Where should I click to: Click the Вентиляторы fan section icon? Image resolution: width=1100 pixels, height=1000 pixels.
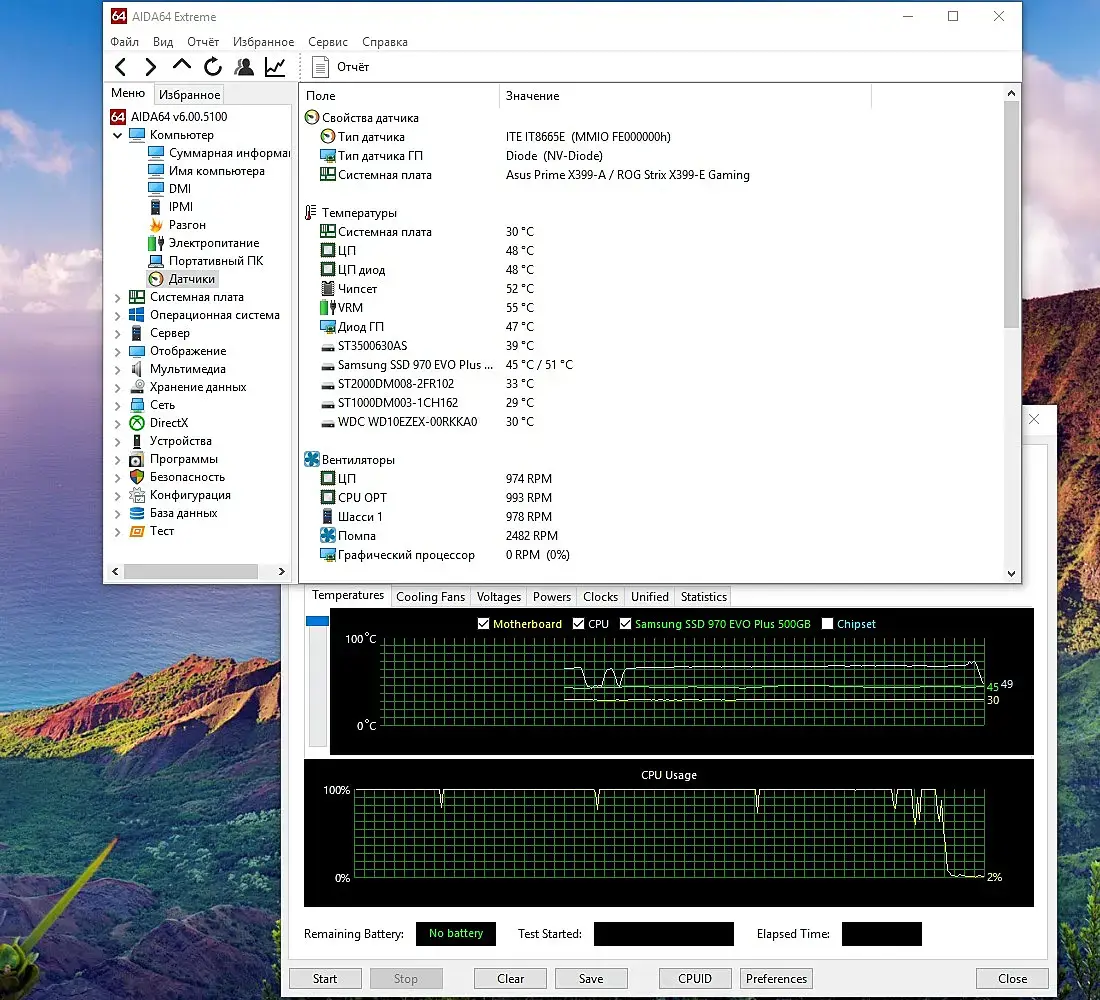click(311, 460)
